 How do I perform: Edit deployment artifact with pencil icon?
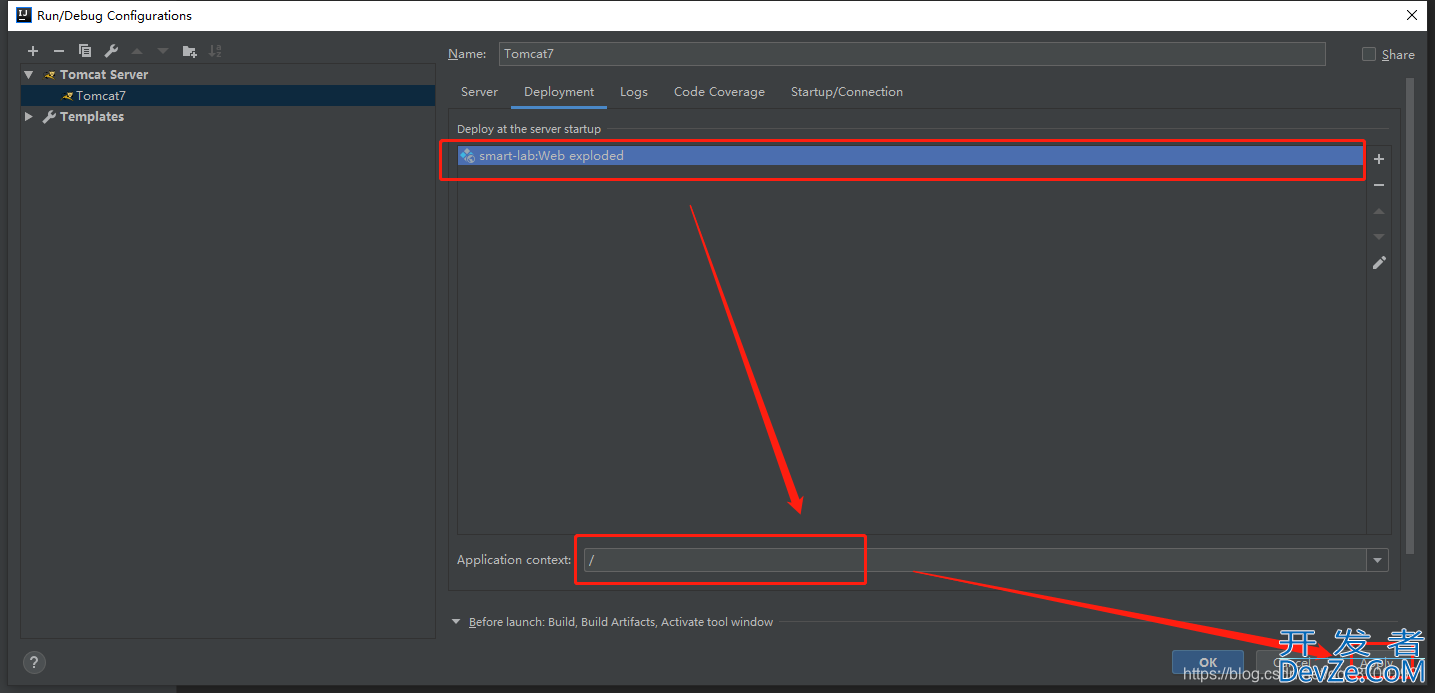1379,263
